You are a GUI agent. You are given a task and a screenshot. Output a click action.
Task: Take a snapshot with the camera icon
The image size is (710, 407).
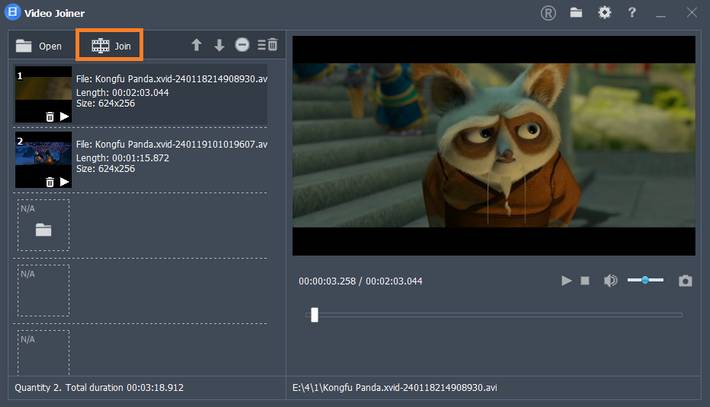685,281
